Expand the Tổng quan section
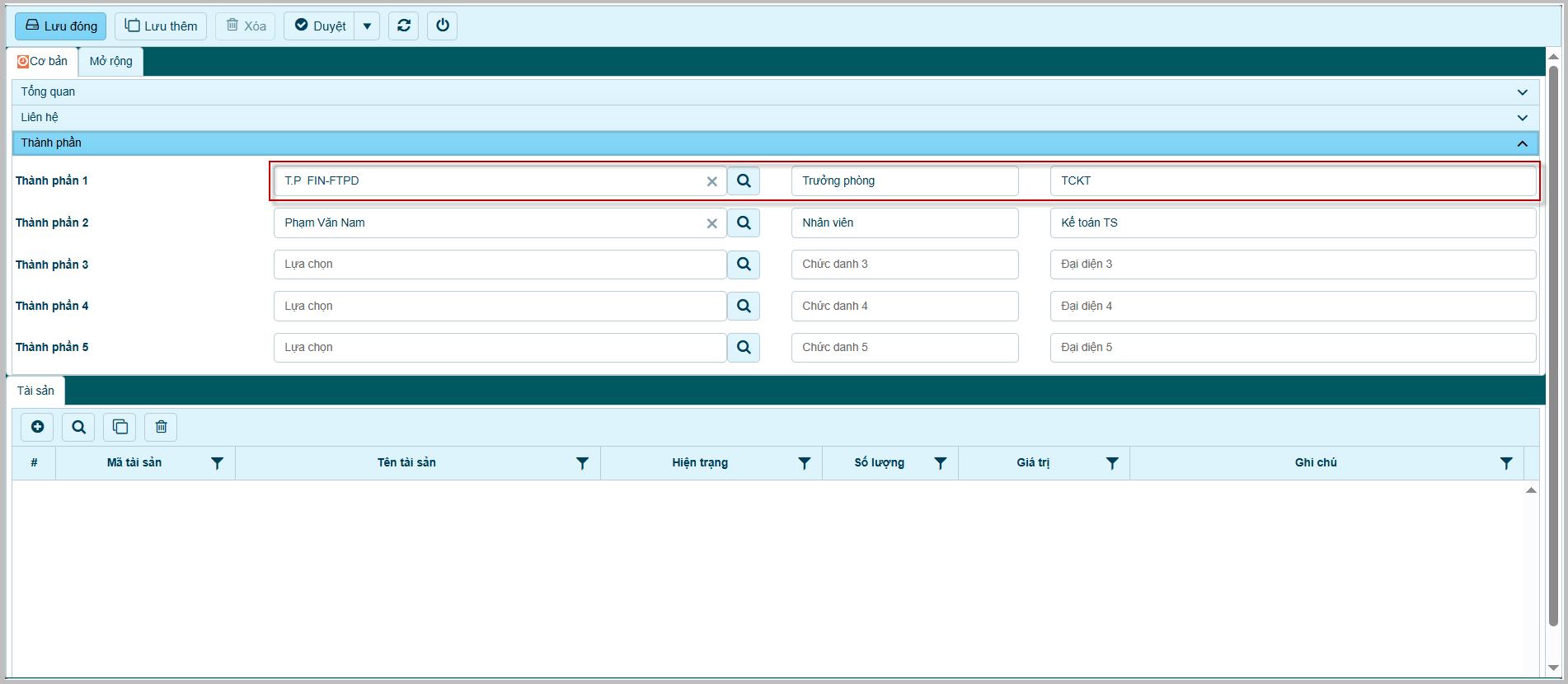1568x684 pixels. (x=1522, y=92)
